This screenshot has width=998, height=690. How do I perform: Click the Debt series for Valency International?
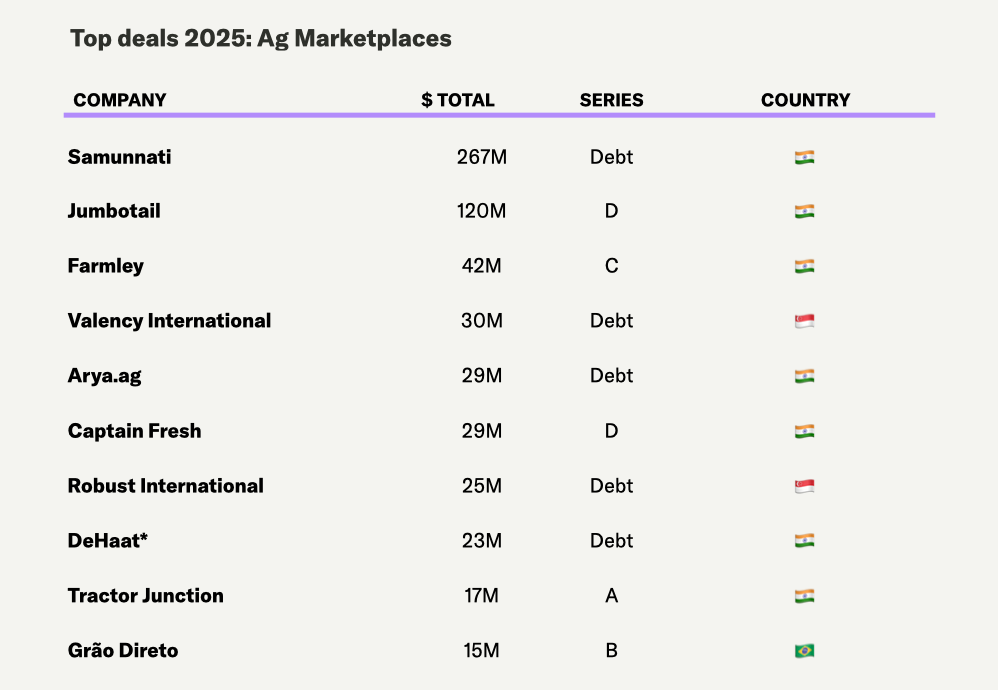click(x=611, y=321)
